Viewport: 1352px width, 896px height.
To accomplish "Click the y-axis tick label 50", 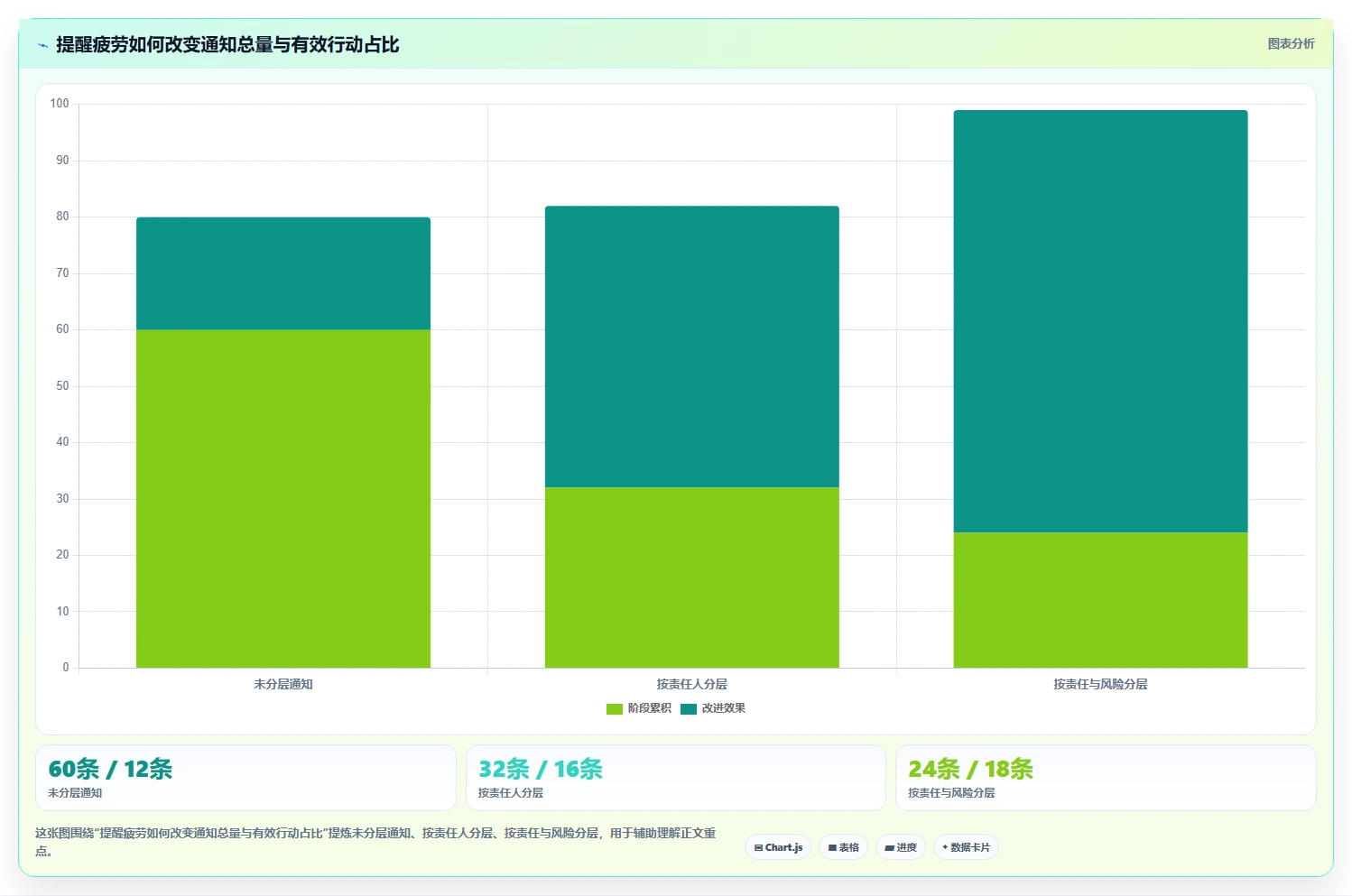I will 62,386.
